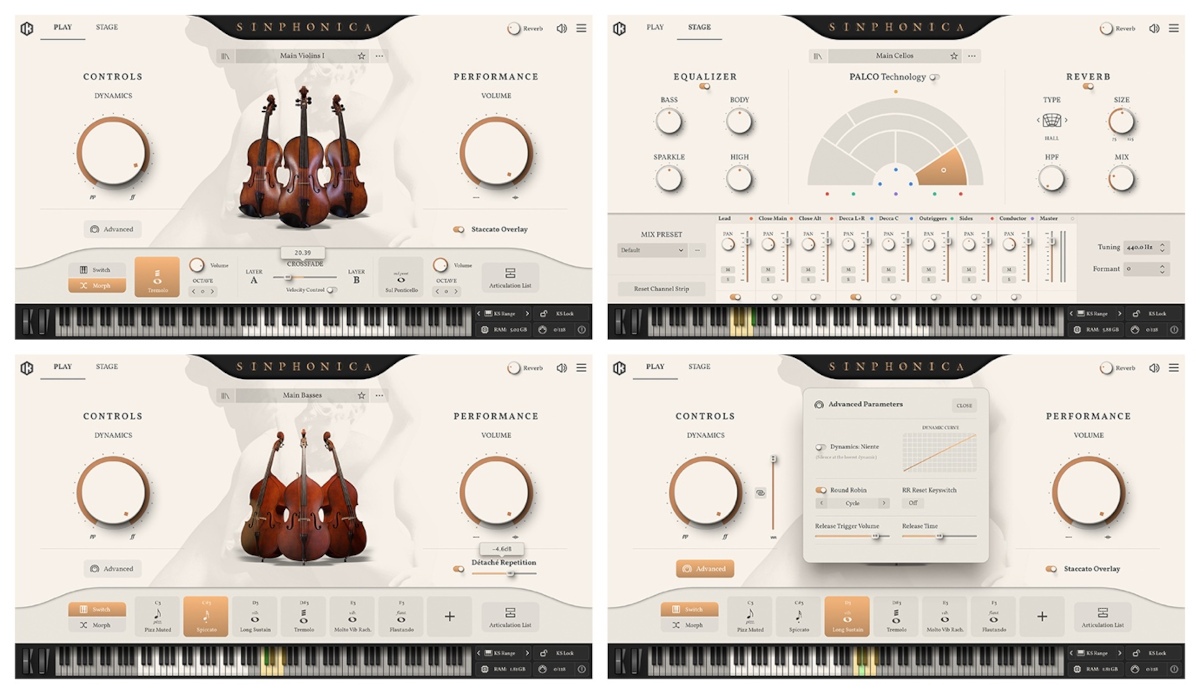The image size is (1200, 694).
Task: Click the Détaché Repetition slider in Main Basses
Action: (504, 573)
